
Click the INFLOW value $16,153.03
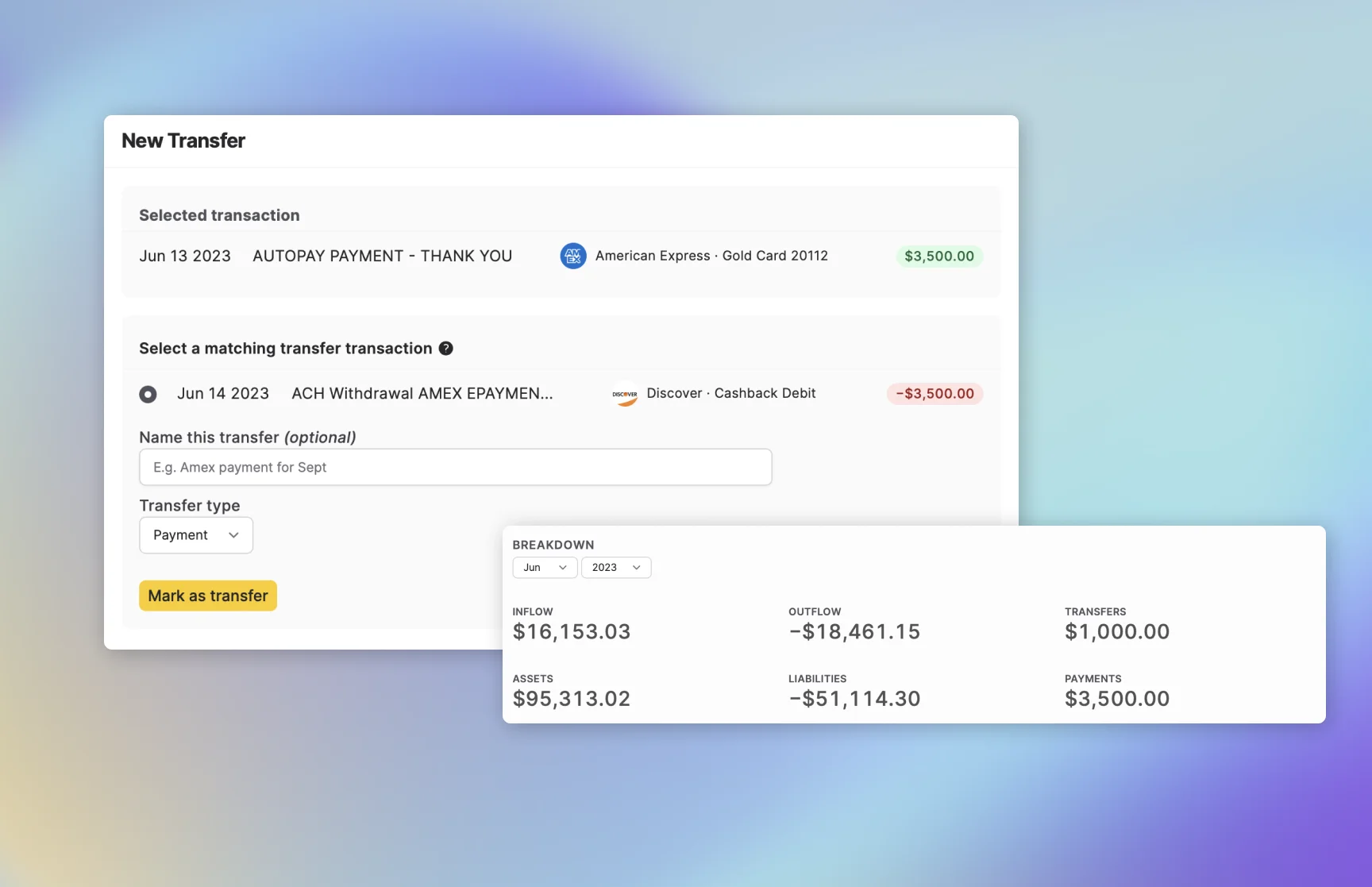point(572,631)
